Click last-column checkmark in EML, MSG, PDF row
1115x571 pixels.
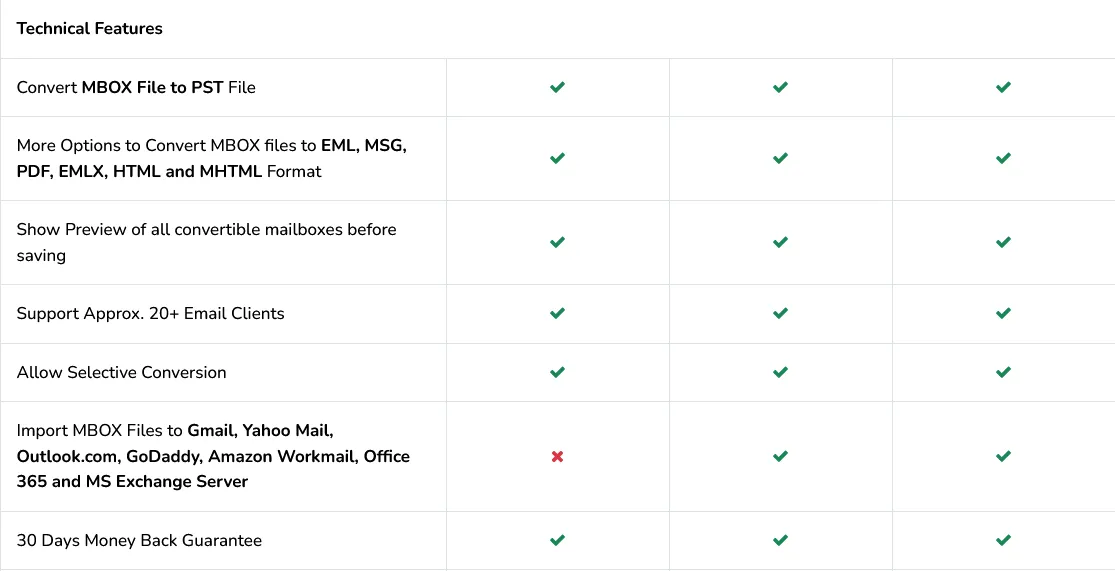pyautogui.click(x=1003, y=158)
